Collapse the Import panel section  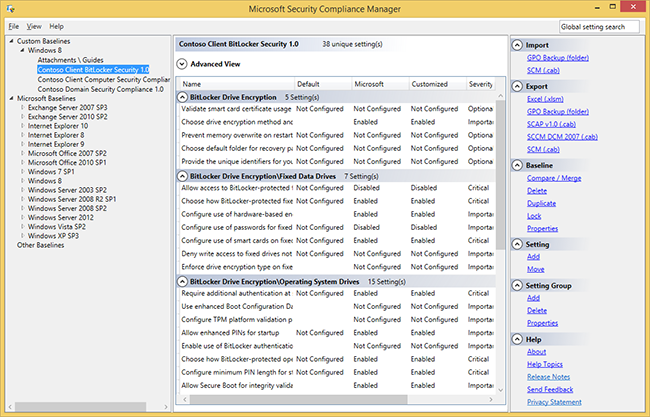518,45
